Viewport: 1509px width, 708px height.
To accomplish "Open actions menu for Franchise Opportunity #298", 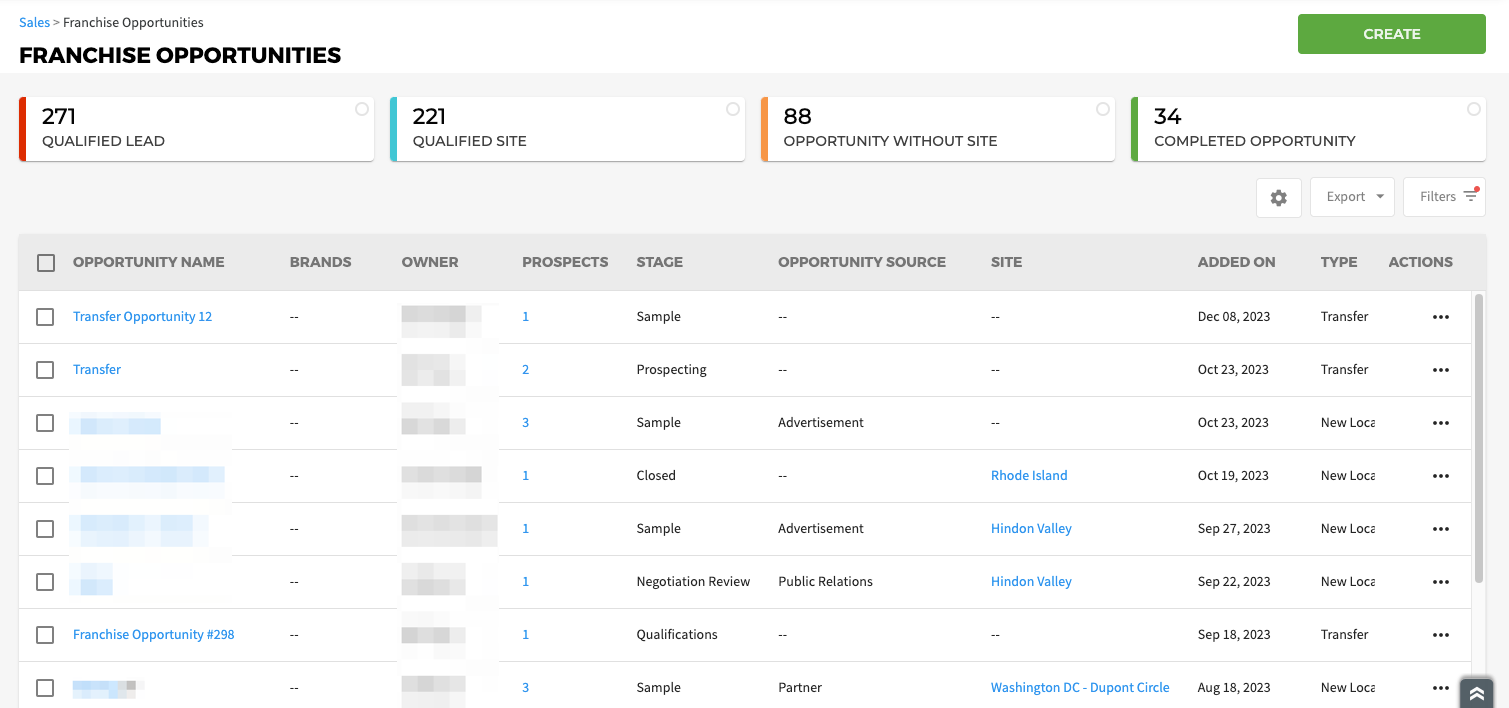I will [x=1440, y=635].
